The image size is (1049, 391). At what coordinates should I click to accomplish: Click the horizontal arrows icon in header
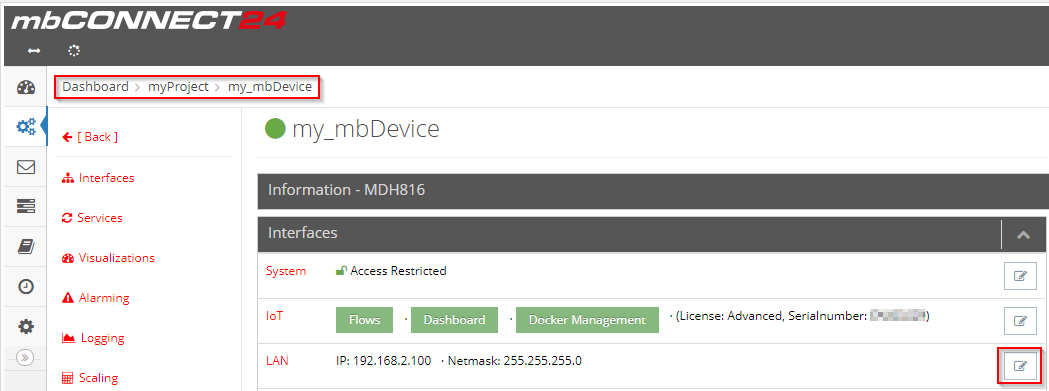click(33, 51)
